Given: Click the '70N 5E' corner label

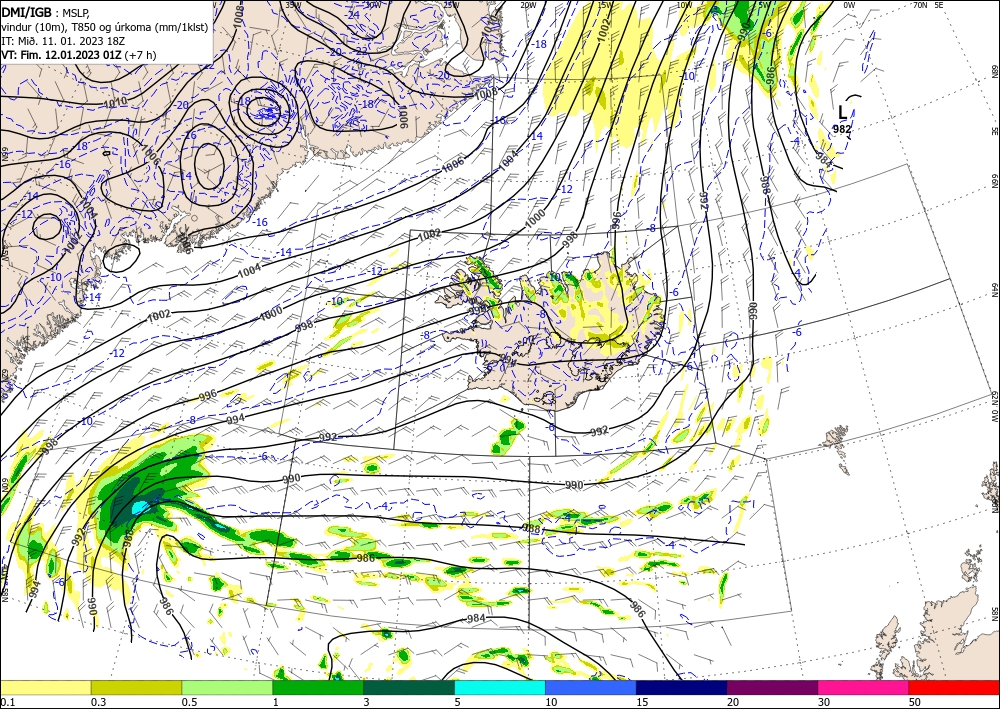Looking at the screenshot, I should (x=928, y=4).
